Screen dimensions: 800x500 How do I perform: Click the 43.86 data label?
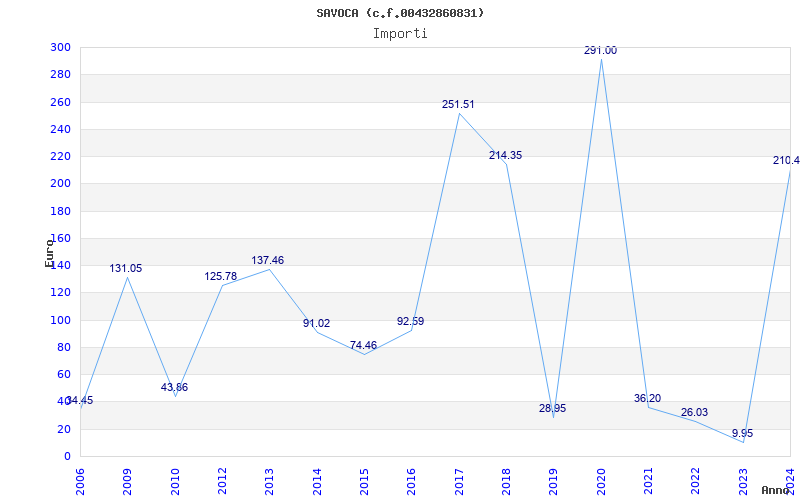tap(174, 387)
